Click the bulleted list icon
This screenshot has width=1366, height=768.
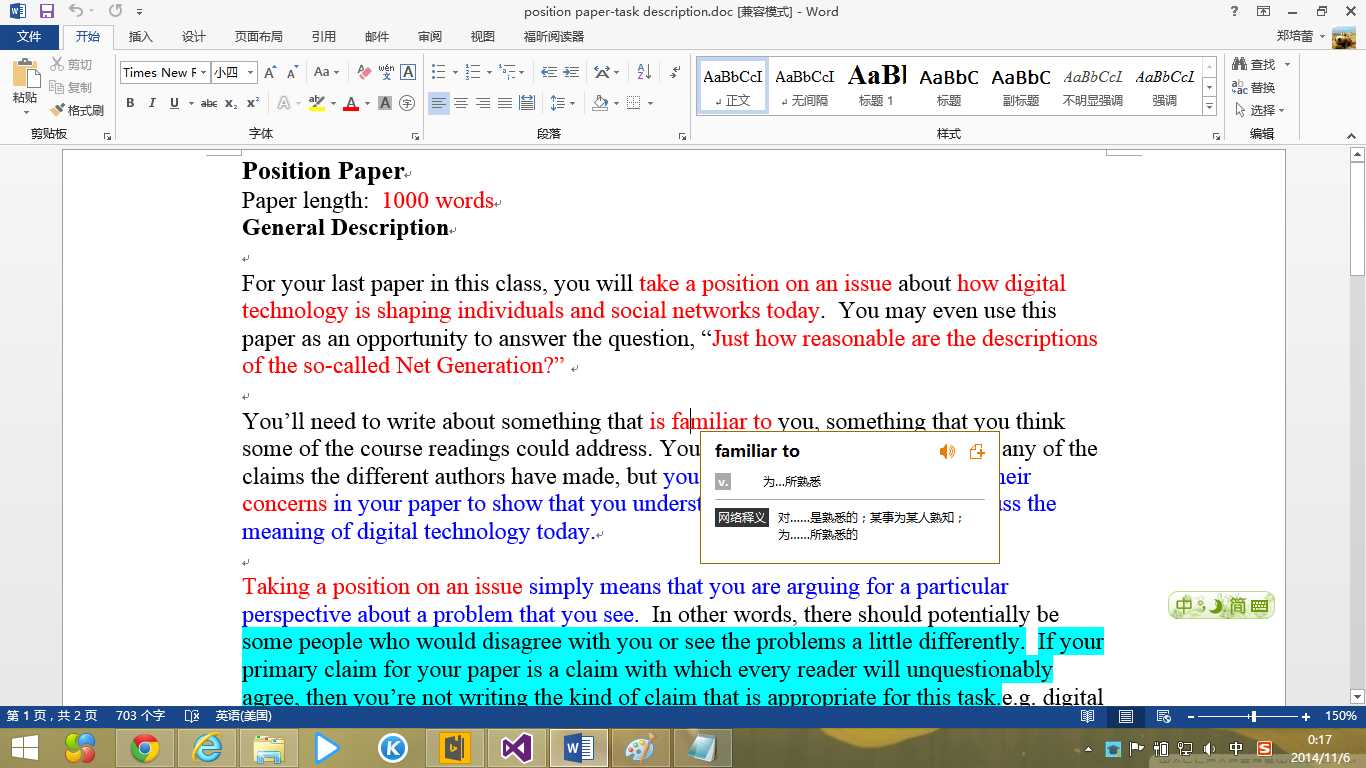[x=438, y=72]
